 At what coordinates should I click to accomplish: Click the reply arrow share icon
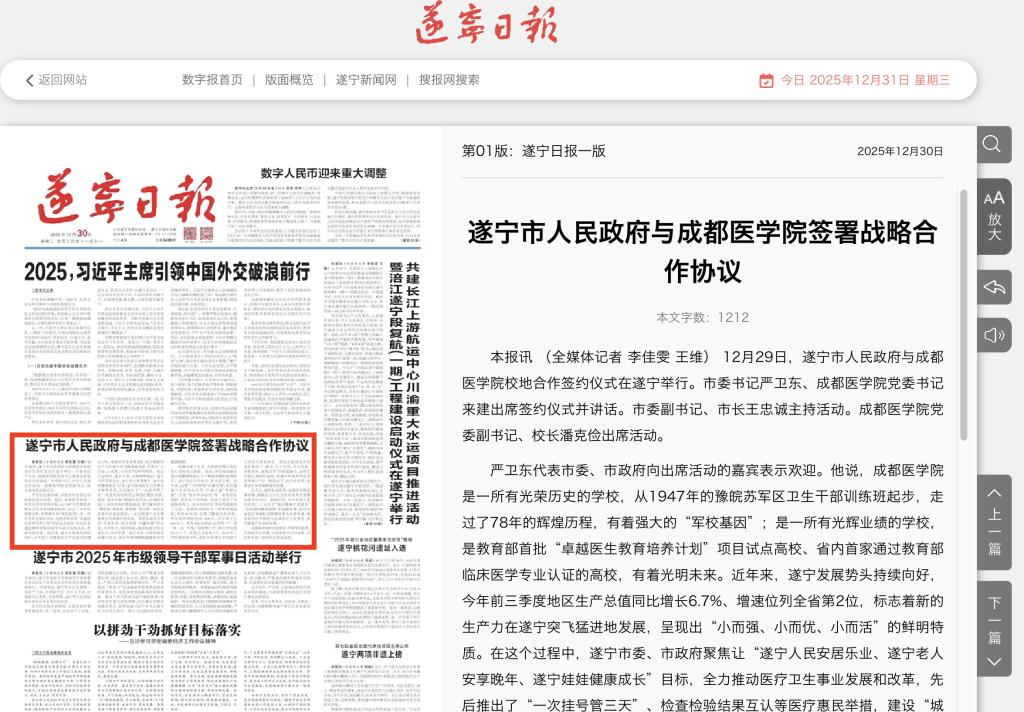click(993, 288)
